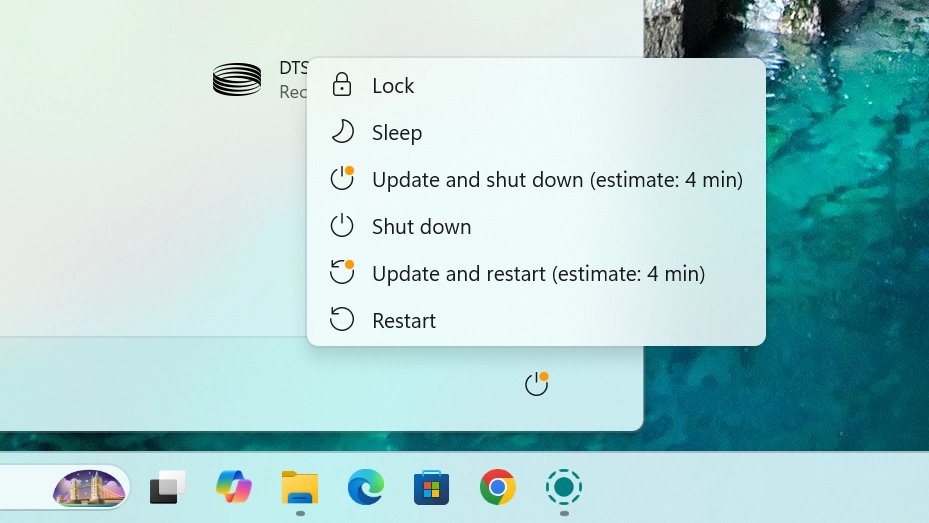Open the DTS app coil icon

tap(237, 80)
